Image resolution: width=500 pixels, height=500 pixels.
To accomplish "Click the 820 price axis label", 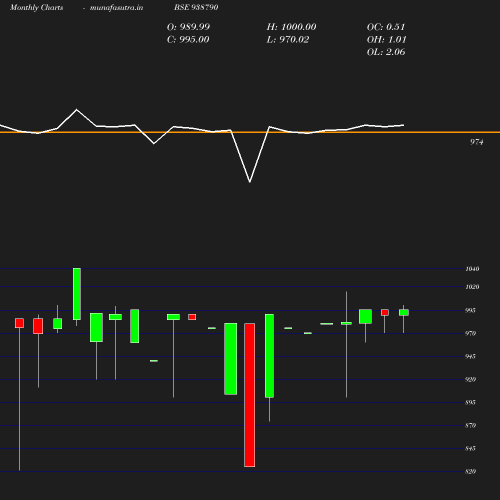I will 470,471.
